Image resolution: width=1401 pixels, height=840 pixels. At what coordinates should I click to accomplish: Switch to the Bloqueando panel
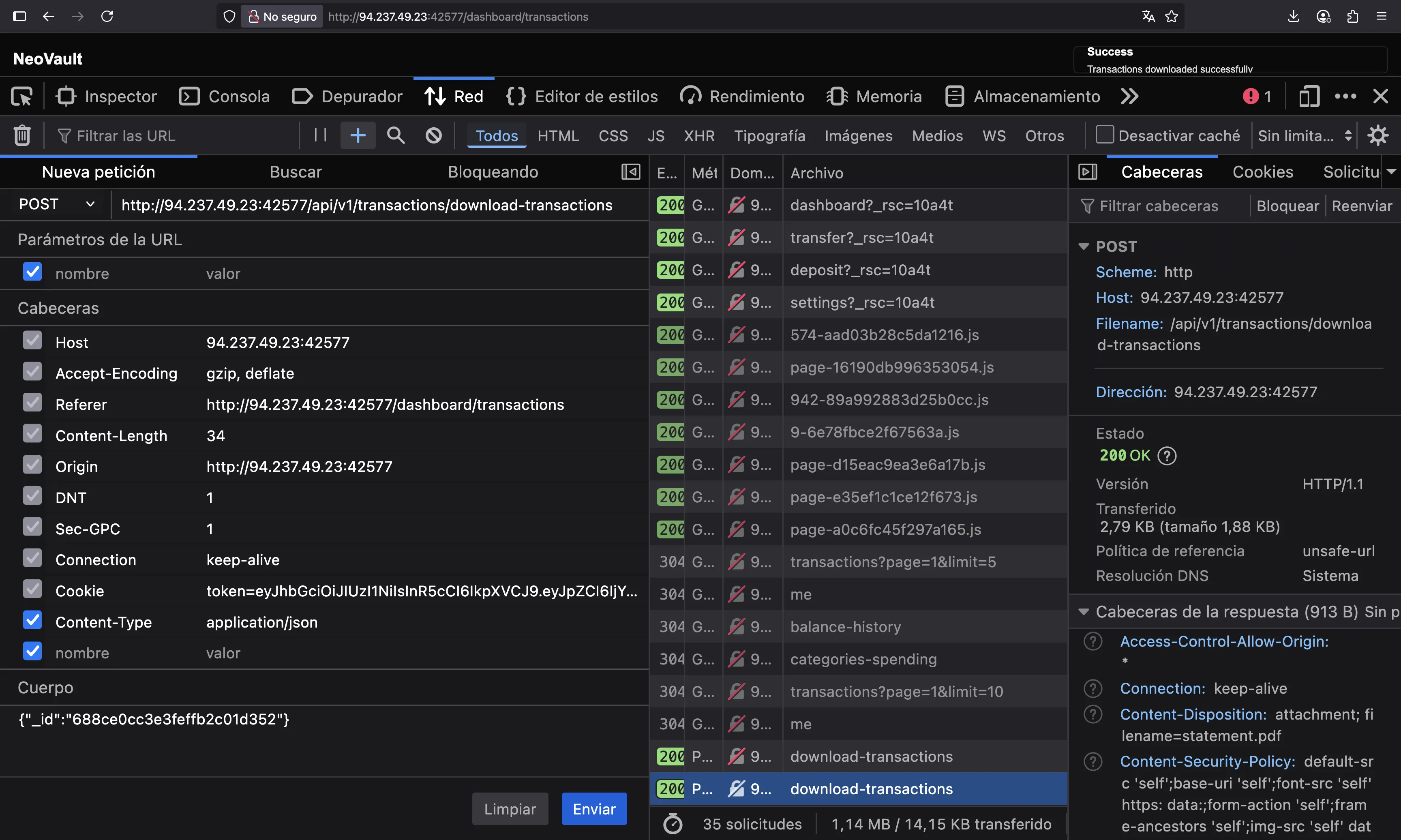point(493,172)
